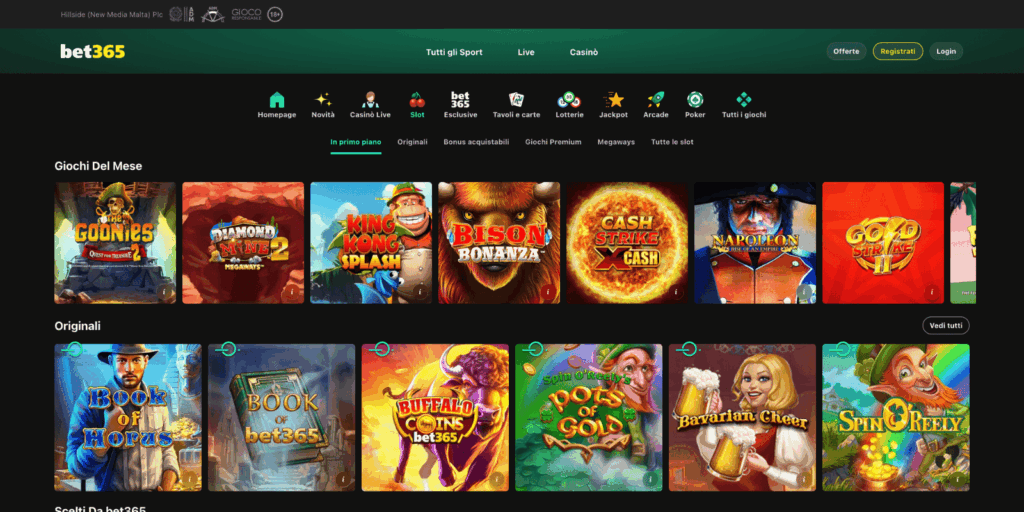Open the Arcade rocket icon
Screen dimensions: 1024x512
pyautogui.click(x=656, y=100)
